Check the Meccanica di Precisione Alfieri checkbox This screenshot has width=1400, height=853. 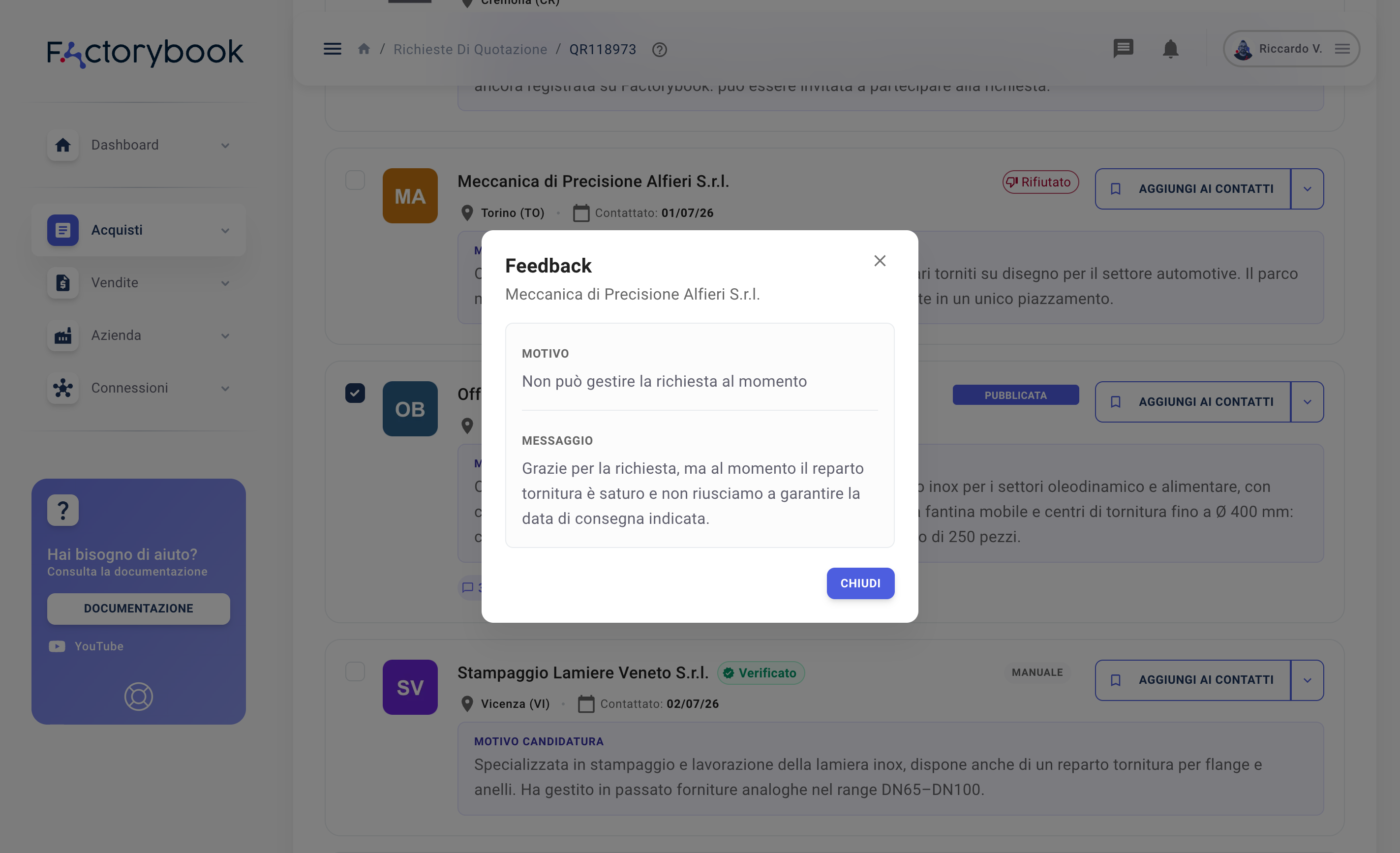pos(355,180)
